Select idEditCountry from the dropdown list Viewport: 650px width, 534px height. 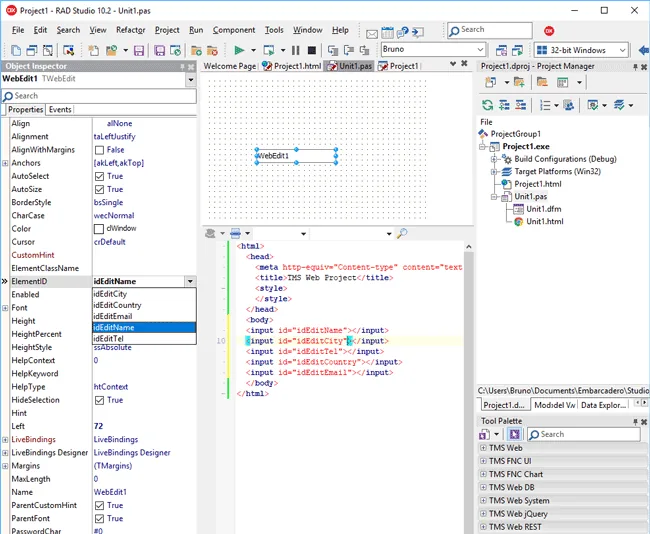[x=144, y=305]
